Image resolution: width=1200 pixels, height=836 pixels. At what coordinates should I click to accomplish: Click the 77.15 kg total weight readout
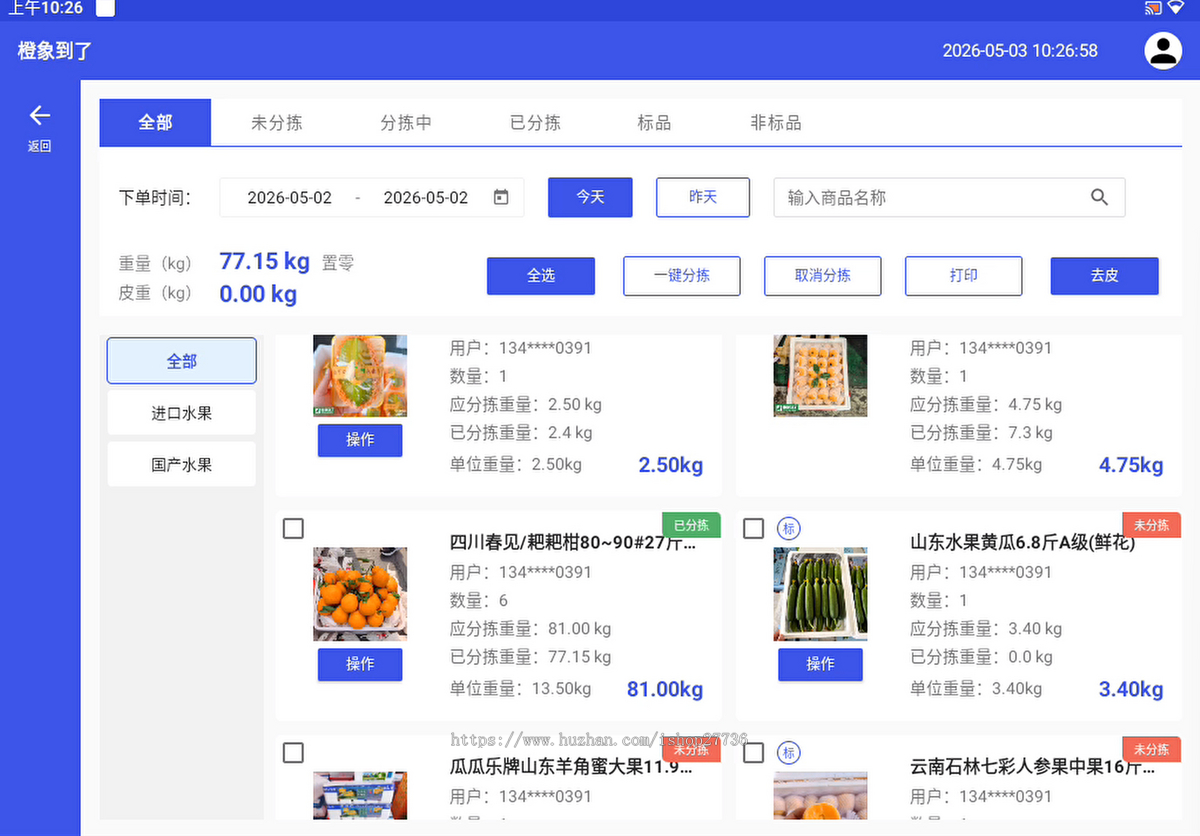[x=265, y=261]
